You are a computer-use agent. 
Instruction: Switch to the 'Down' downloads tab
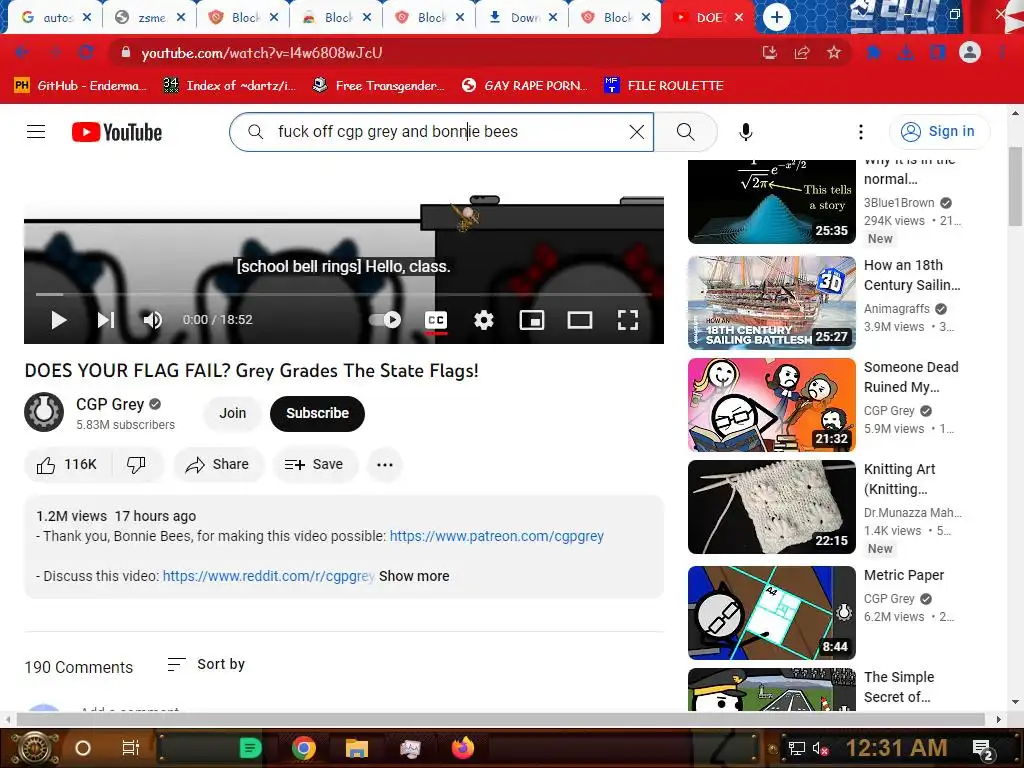click(x=522, y=18)
